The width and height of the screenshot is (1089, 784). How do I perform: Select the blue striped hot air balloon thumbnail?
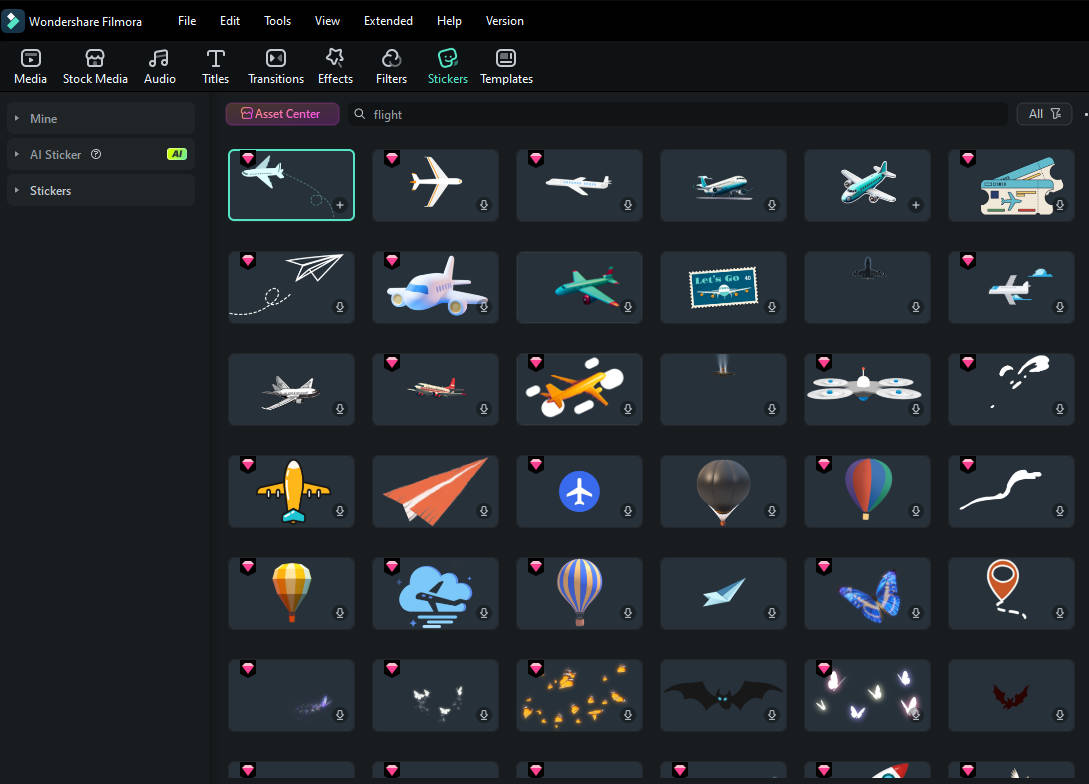click(x=579, y=593)
